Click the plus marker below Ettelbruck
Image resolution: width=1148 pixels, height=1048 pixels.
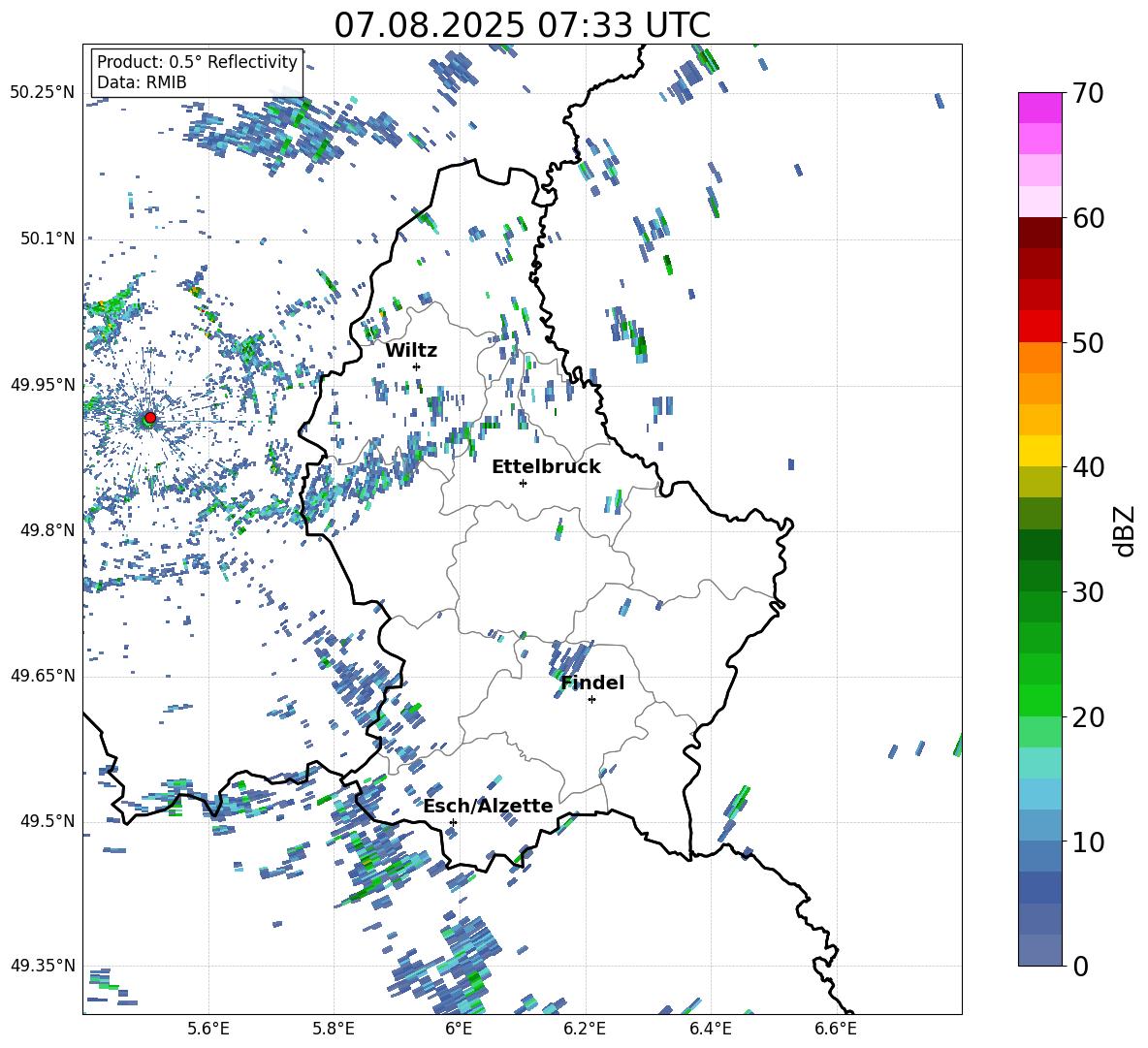click(x=523, y=483)
